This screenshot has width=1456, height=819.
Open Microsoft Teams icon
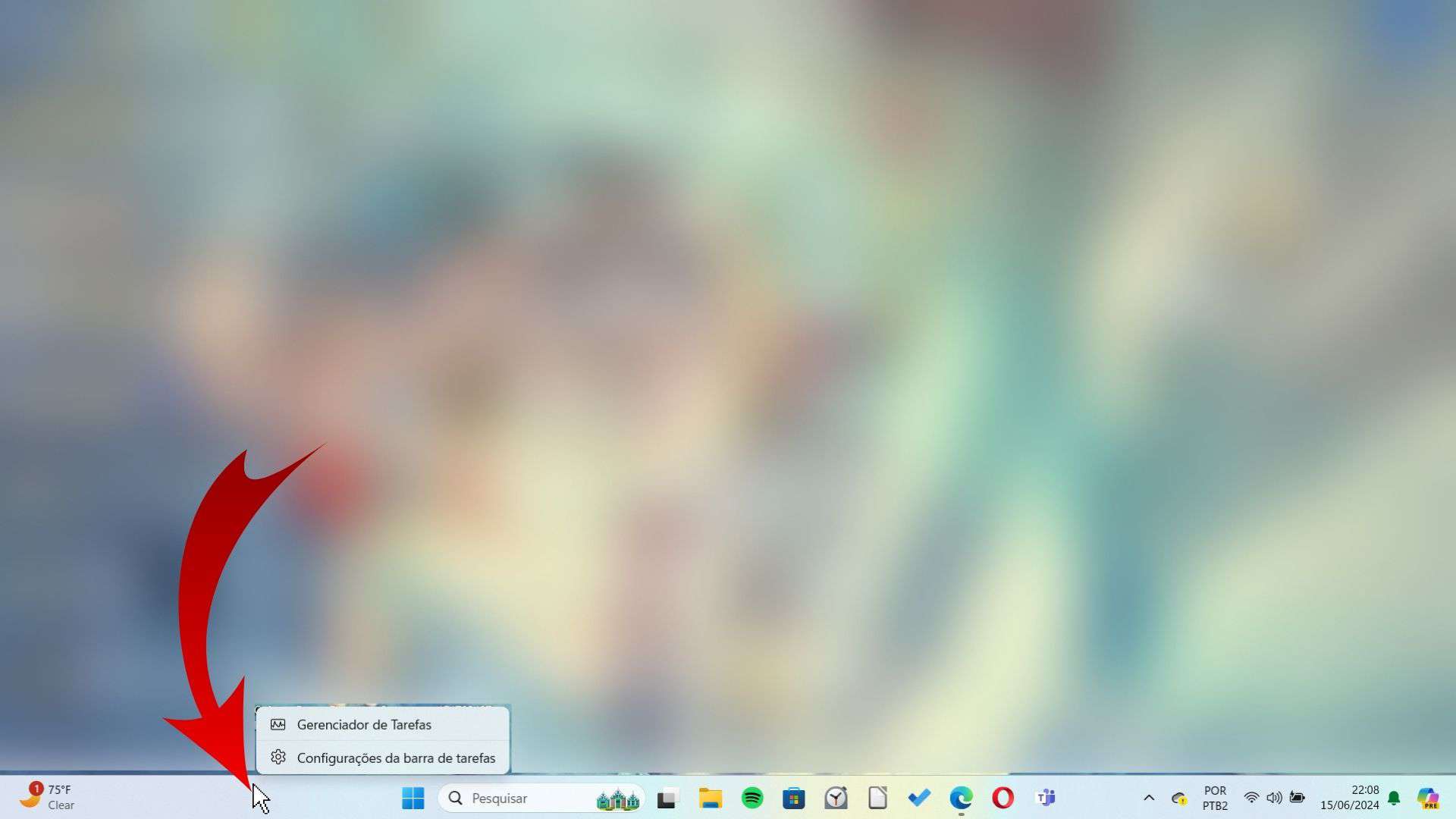1044,797
